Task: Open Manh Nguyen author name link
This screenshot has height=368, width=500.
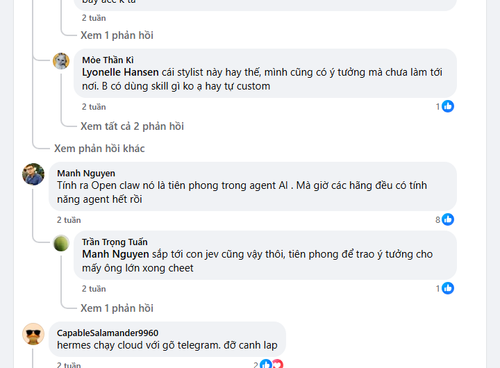Action: coord(86,173)
